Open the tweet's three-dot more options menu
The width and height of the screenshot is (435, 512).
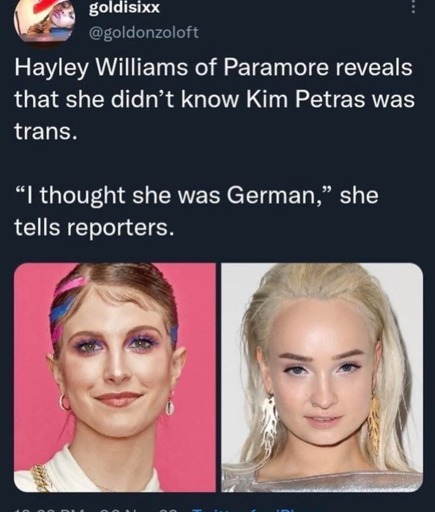pos(413,6)
